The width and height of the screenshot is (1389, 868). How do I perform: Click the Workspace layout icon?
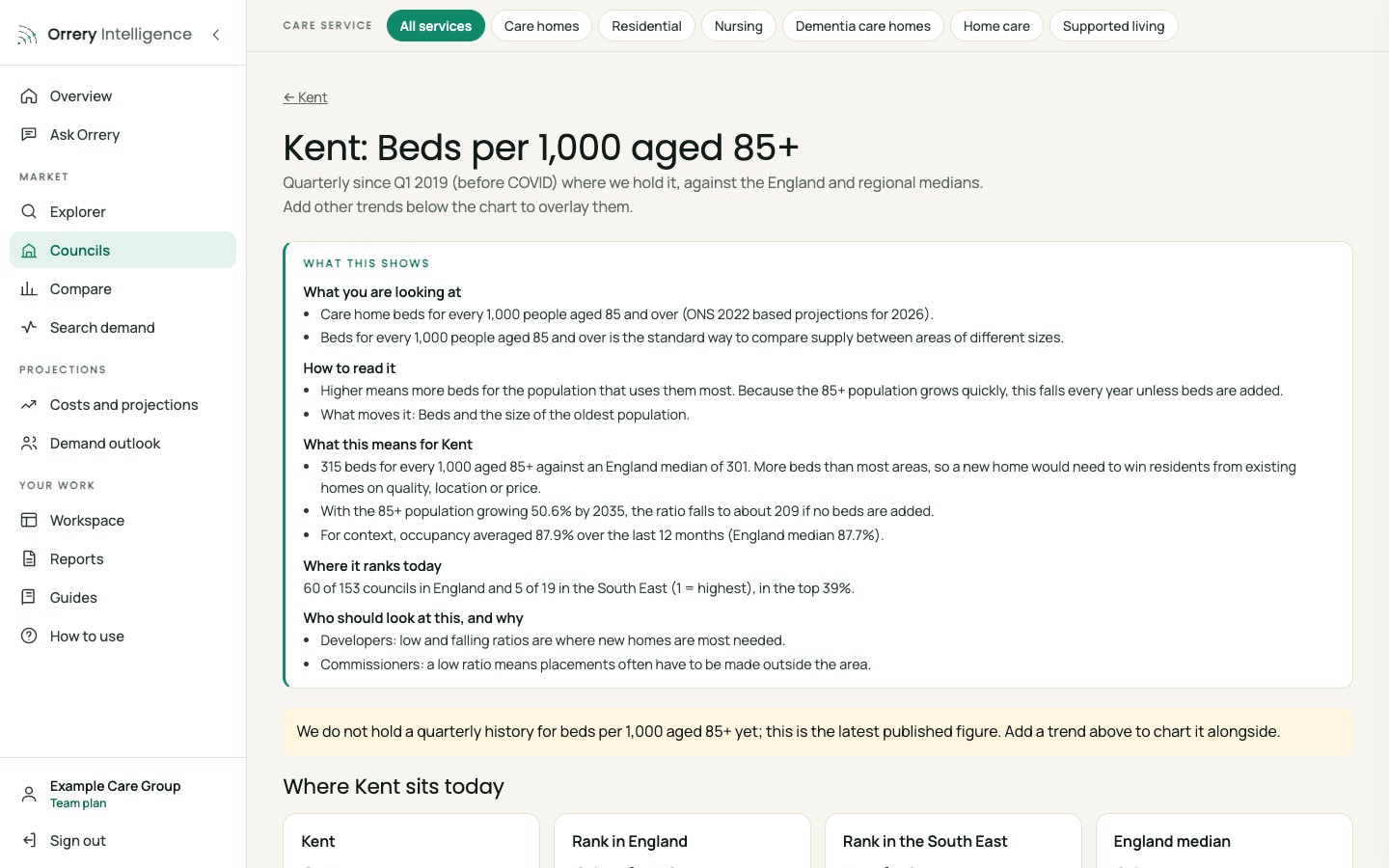point(29,520)
